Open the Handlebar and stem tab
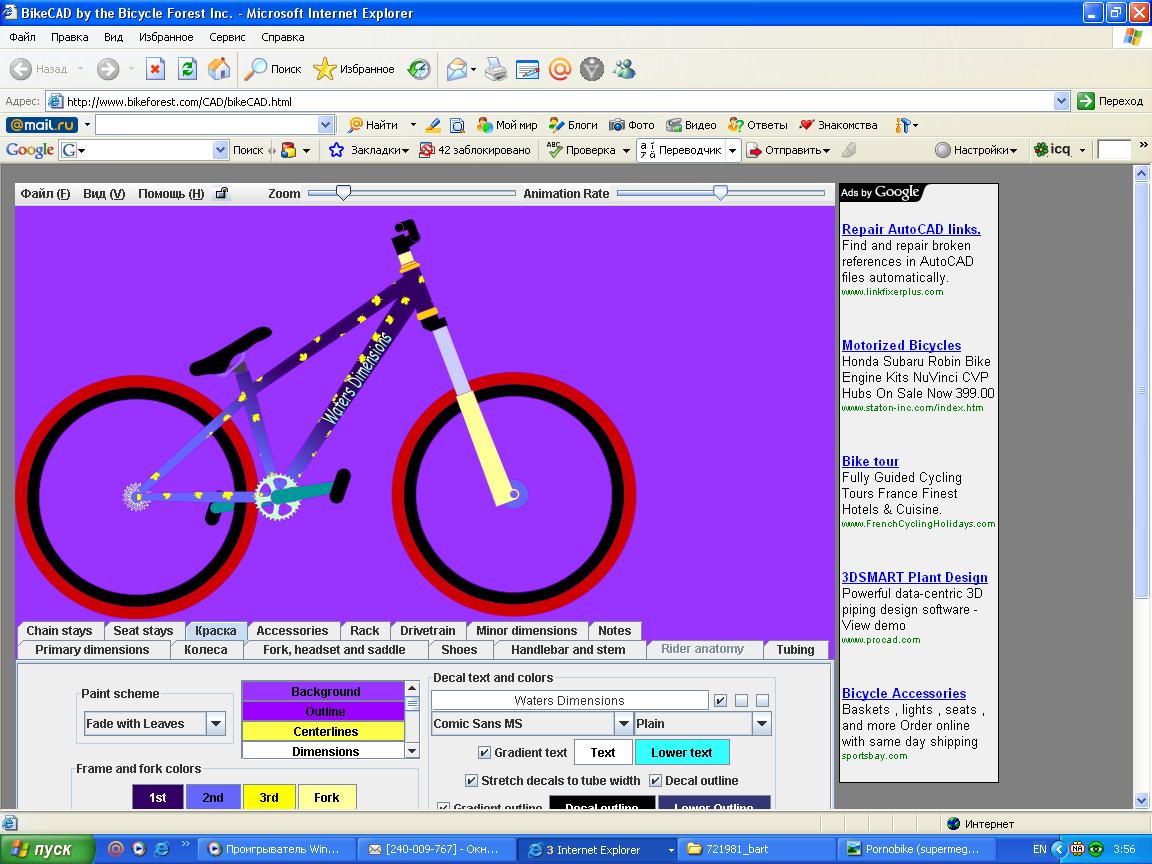This screenshot has height=864, width=1152. 568,650
